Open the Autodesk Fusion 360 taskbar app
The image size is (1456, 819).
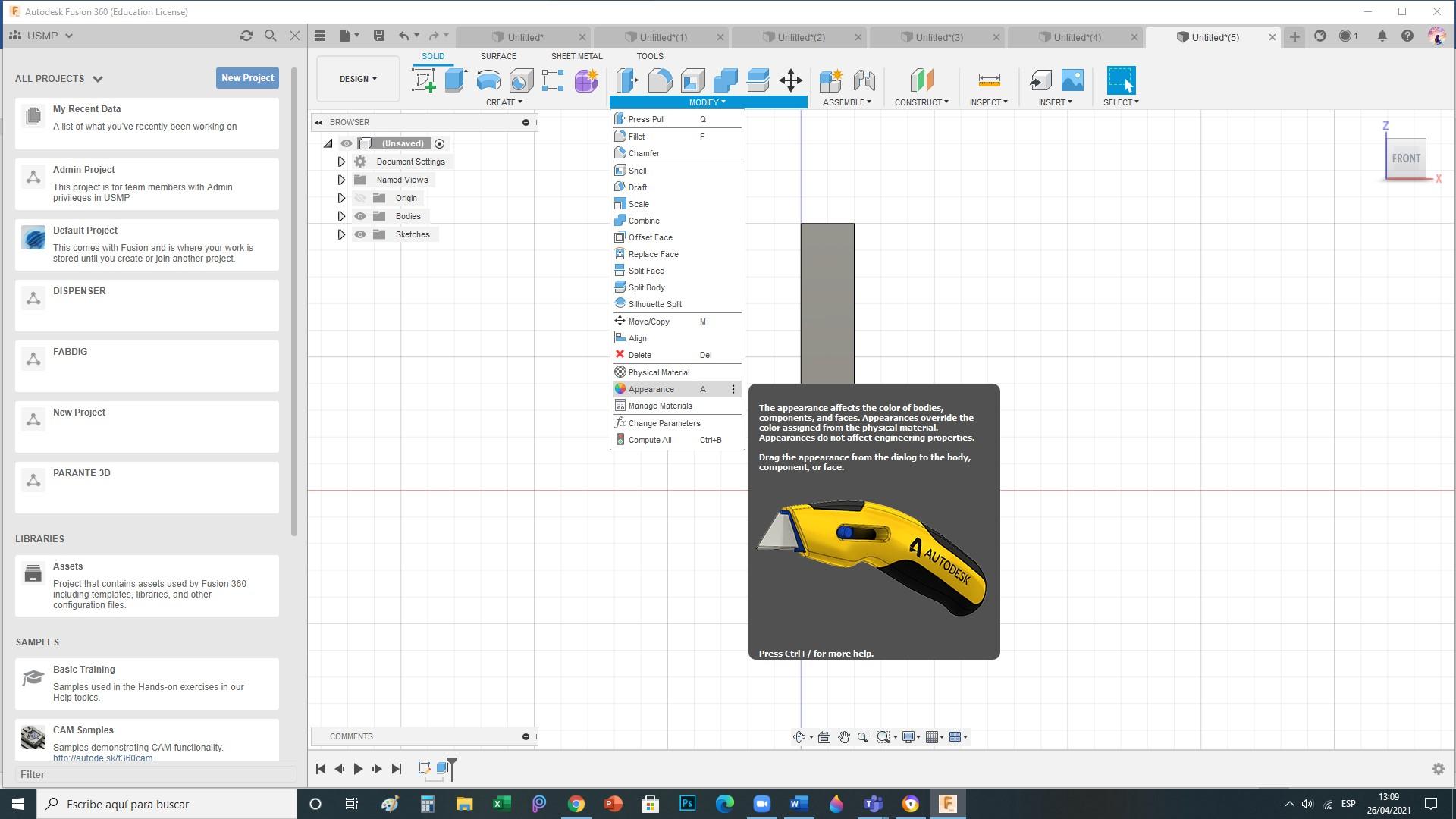point(947,803)
